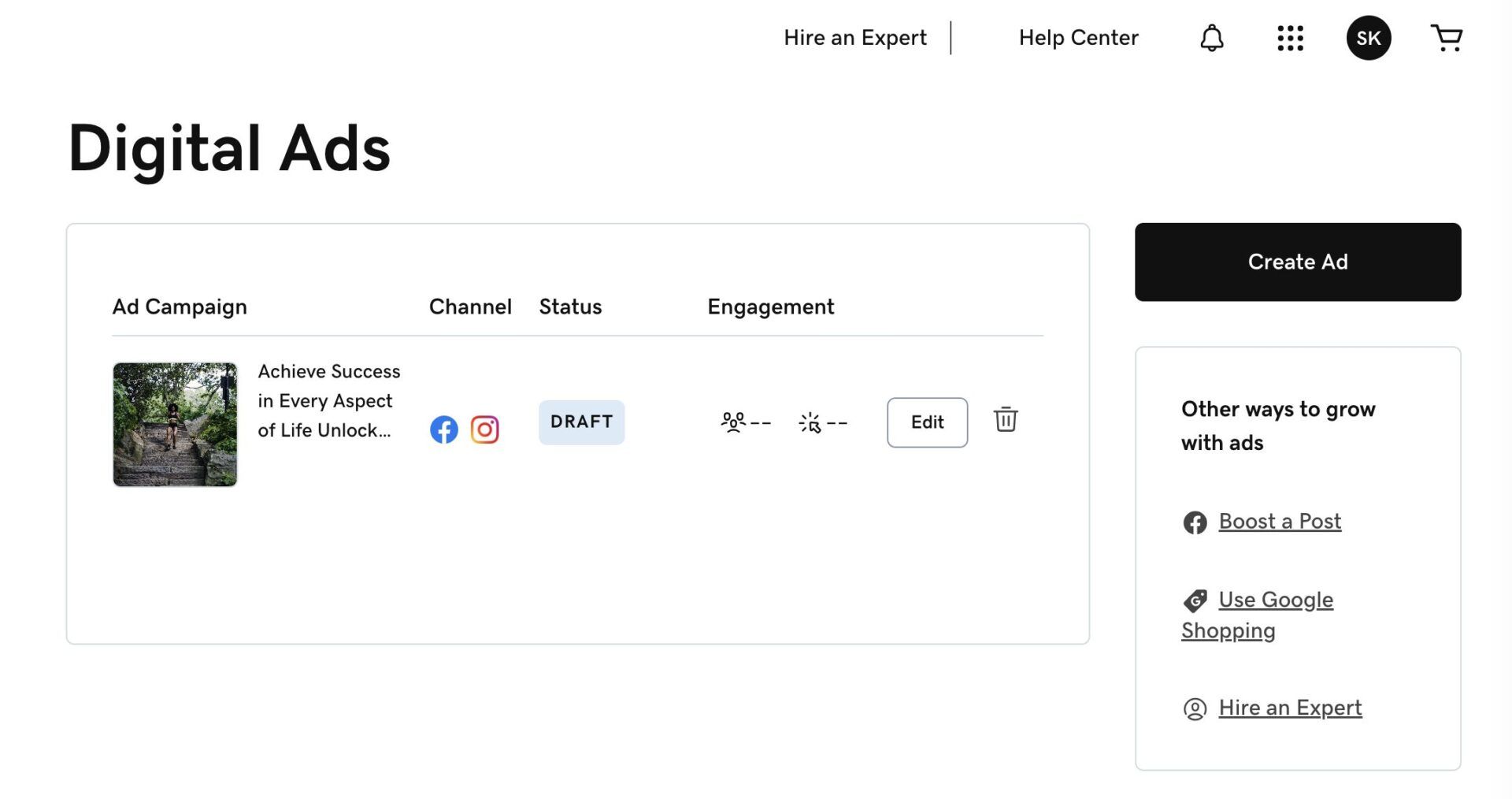Viewport: 1512px width, 799px height.
Task: Click the Other ways to grow heading
Action: click(x=1278, y=426)
